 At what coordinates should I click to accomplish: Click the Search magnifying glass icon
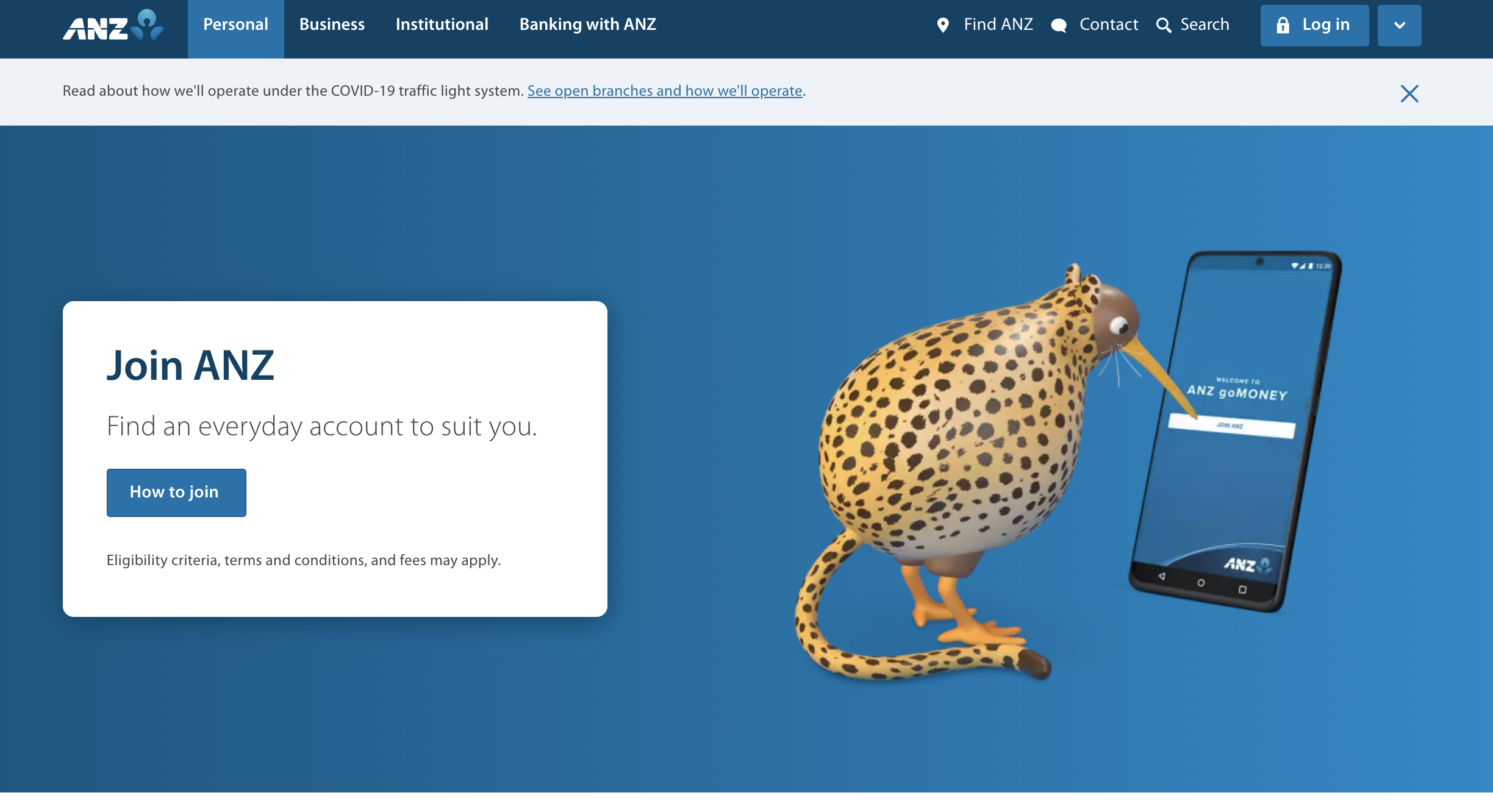[x=1164, y=25]
